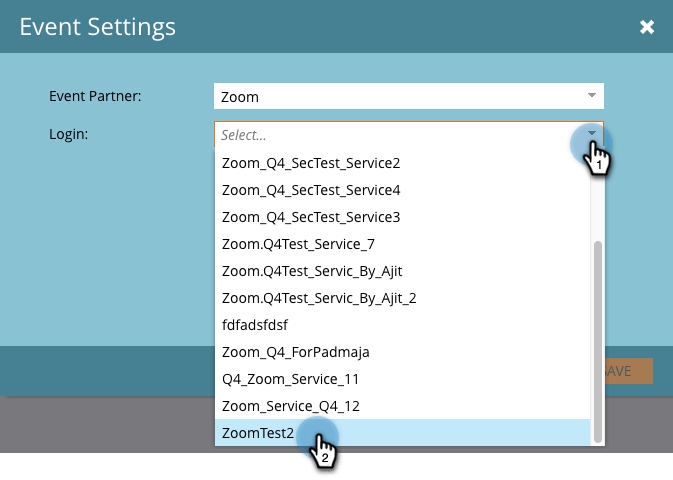Close the Event Settings dialog
The image size is (673, 480).
646,27
